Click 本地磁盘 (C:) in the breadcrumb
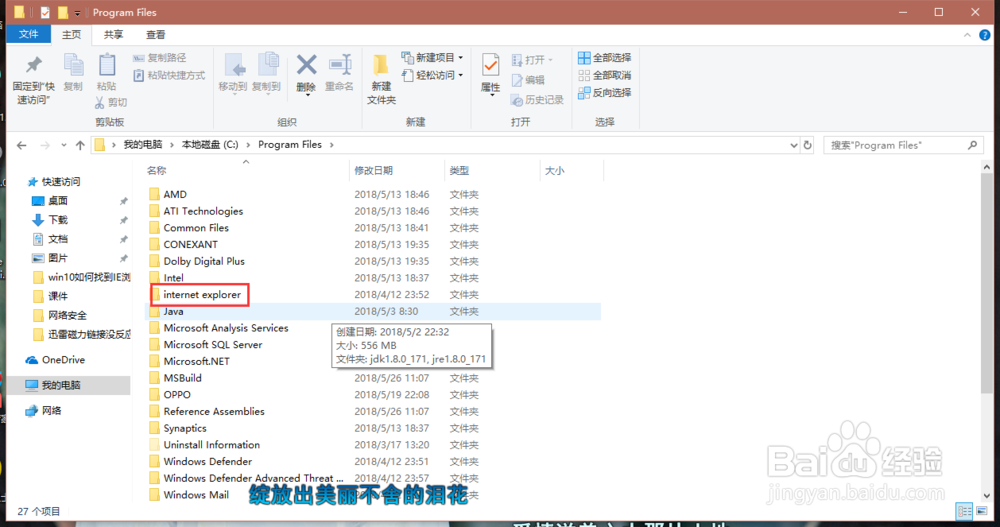This screenshot has height=527, width=1000. coord(210,145)
